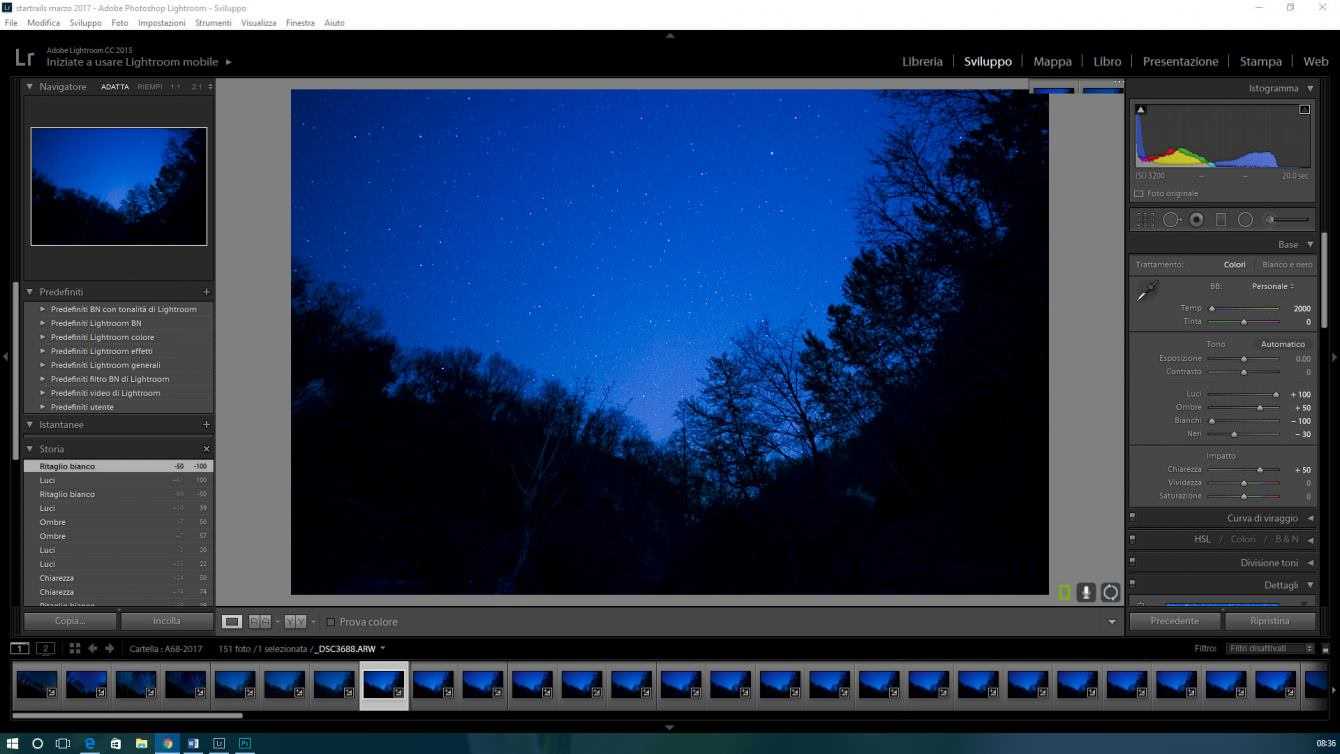This screenshot has height=754, width=1340.
Task: Open the toolbar options dropdown arrow
Action: click(x=1112, y=622)
